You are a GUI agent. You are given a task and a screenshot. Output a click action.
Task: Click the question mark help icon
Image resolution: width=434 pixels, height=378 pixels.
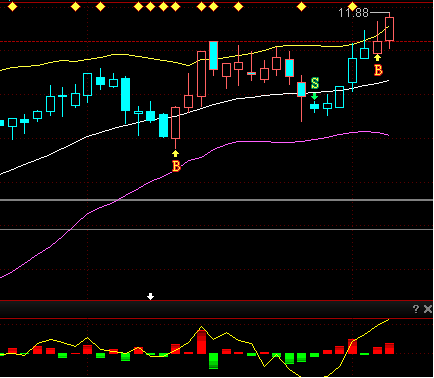point(416,309)
